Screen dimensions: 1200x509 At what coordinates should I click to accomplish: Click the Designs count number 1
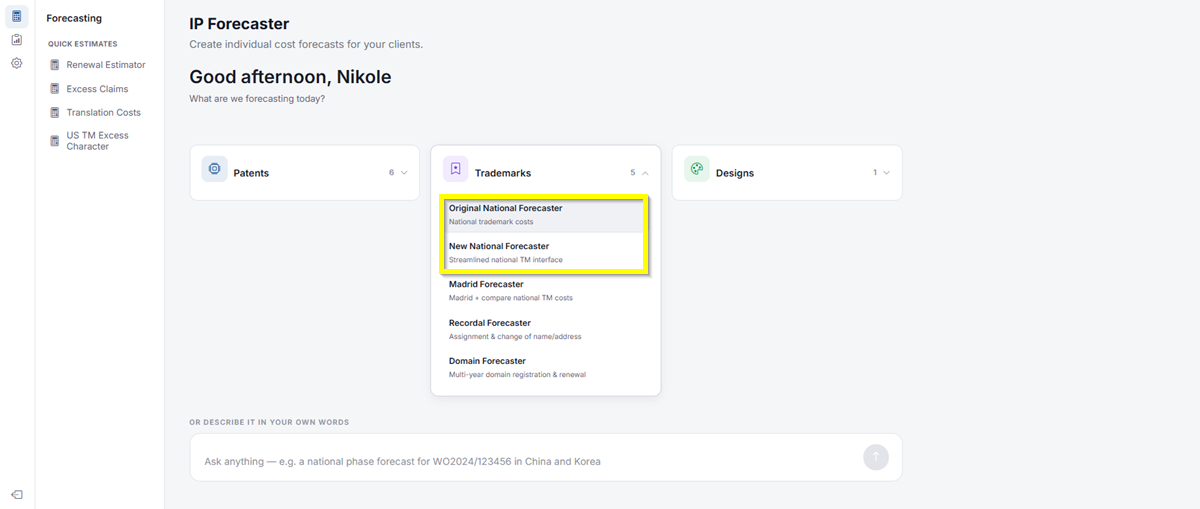point(875,173)
